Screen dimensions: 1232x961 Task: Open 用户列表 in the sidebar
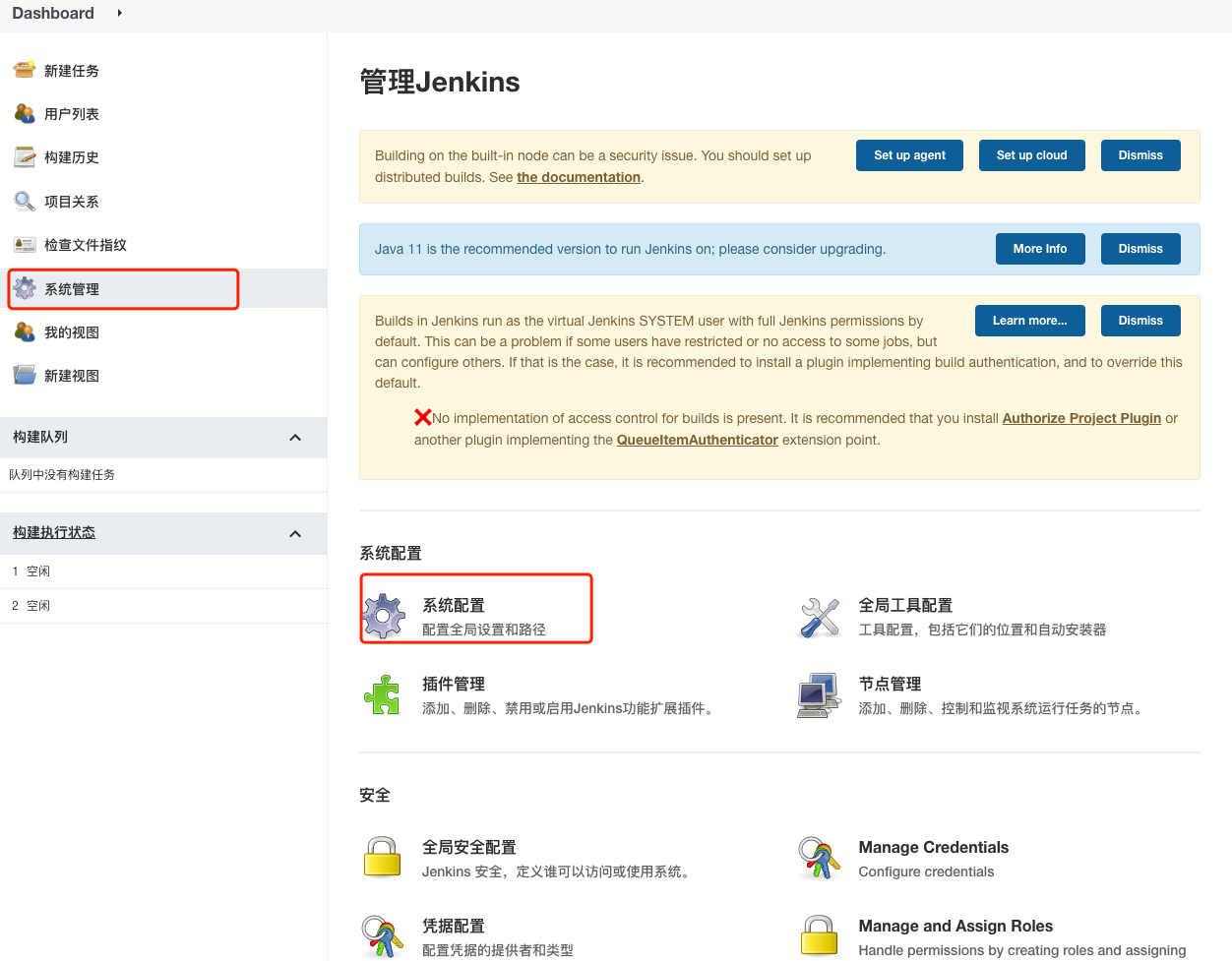point(72,114)
